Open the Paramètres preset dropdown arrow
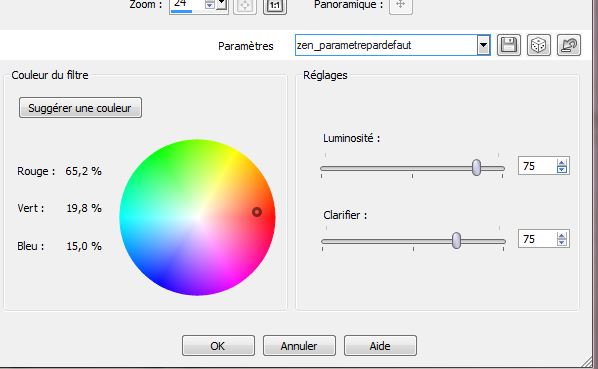The height and width of the screenshot is (369, 598). tap(483, 45)
